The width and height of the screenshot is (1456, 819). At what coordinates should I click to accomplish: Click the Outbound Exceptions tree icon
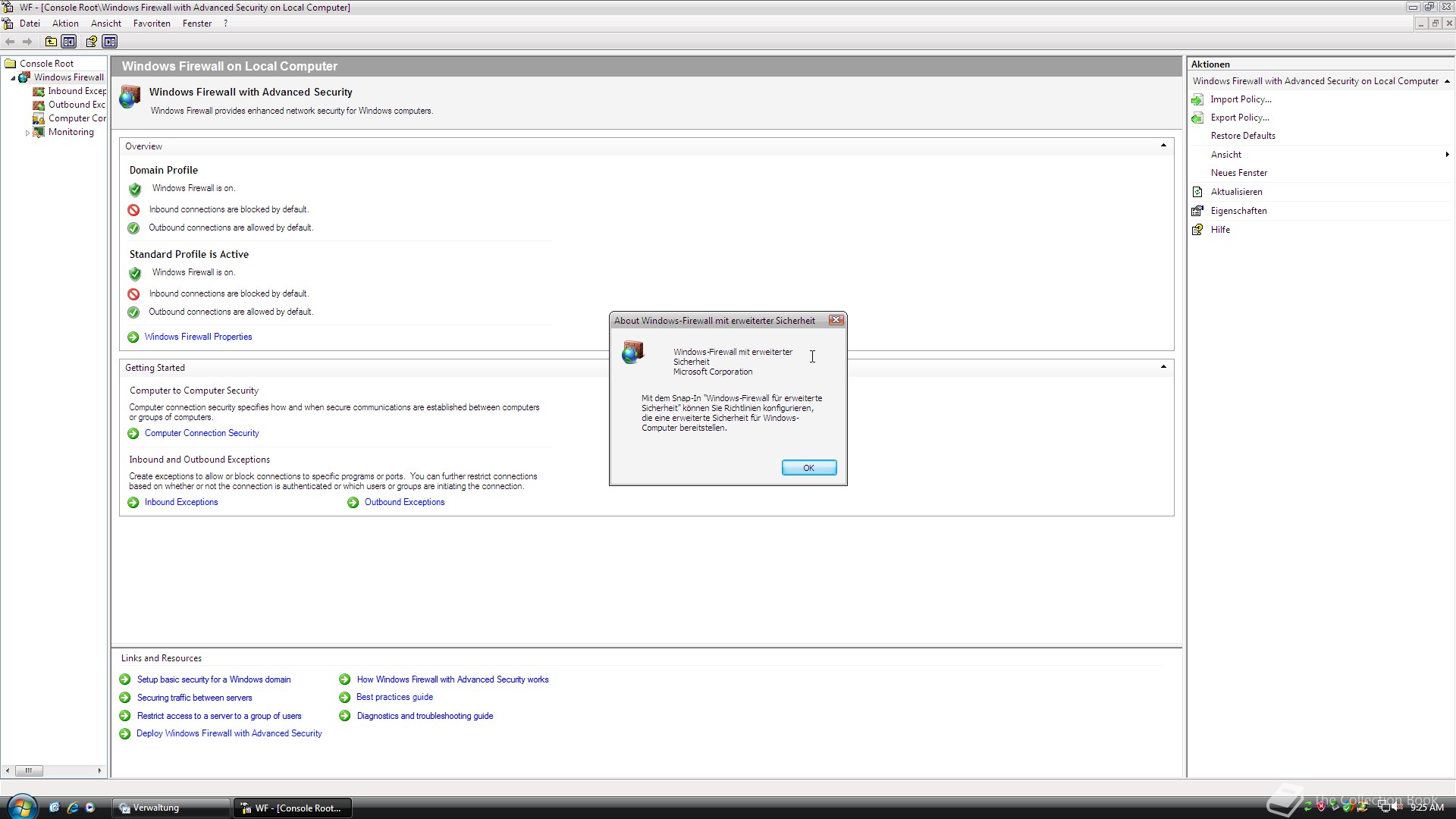click(39, 105)
